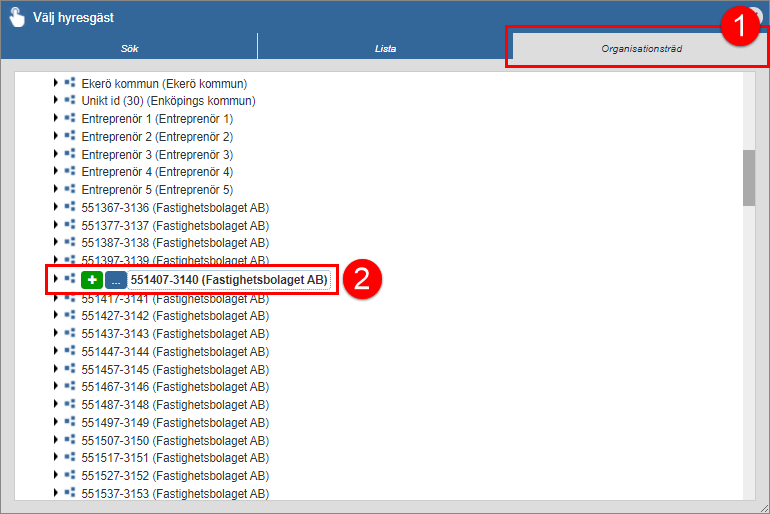Click the organisation icon beside Entreprenör 1
Viewport: 770px width, 514px height.
tap(70, 118)
